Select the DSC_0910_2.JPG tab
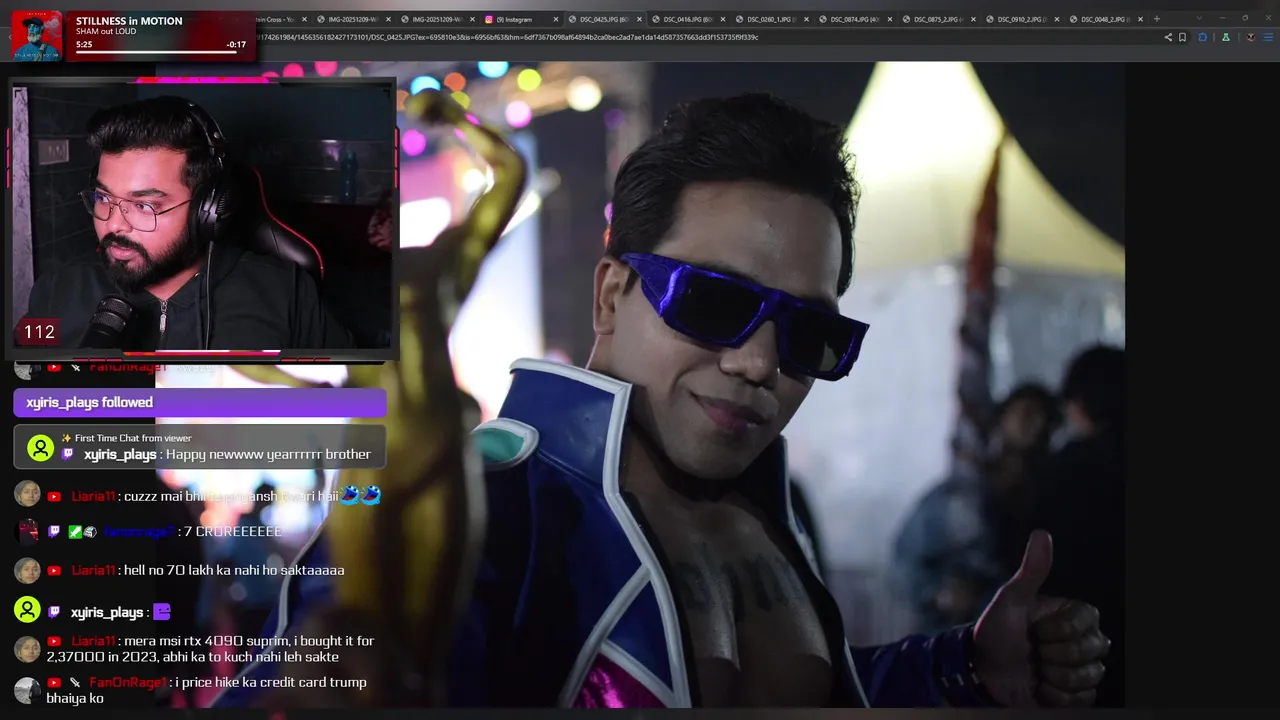 (1023, 19)
